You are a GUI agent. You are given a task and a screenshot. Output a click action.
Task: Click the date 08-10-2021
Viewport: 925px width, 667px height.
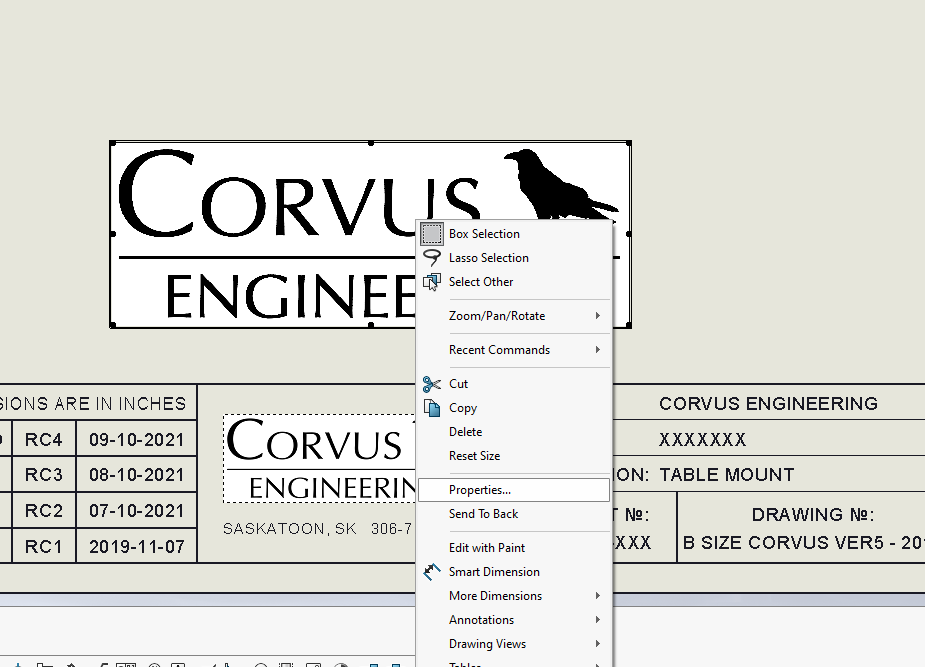point(136,475)
